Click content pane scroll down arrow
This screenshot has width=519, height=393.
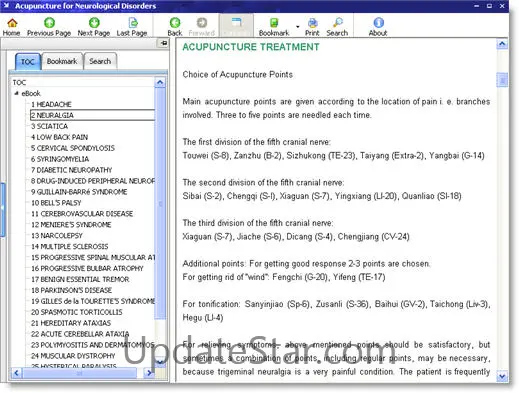click(x=502, y=377)
